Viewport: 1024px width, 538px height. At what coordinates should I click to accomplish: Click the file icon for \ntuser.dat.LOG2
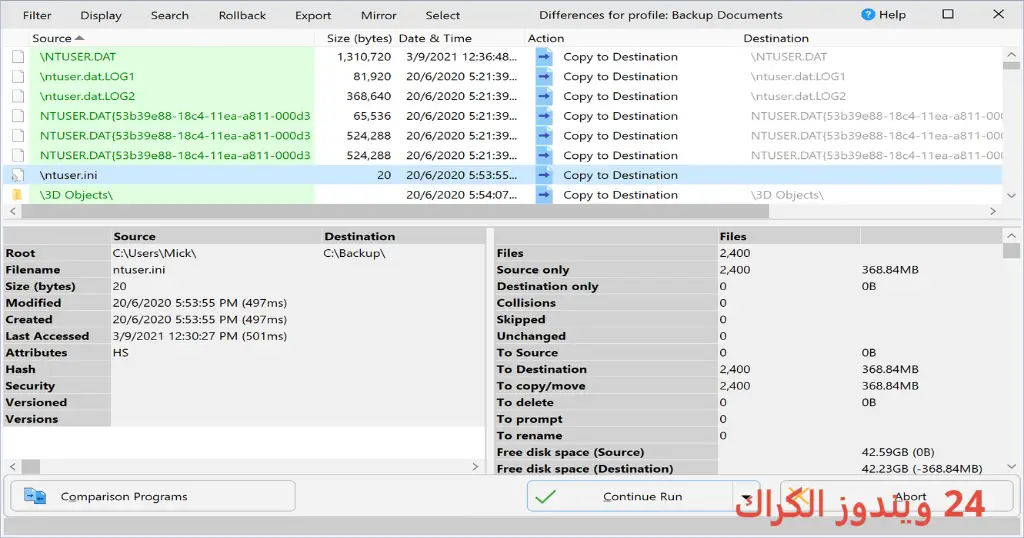[18, 96]
